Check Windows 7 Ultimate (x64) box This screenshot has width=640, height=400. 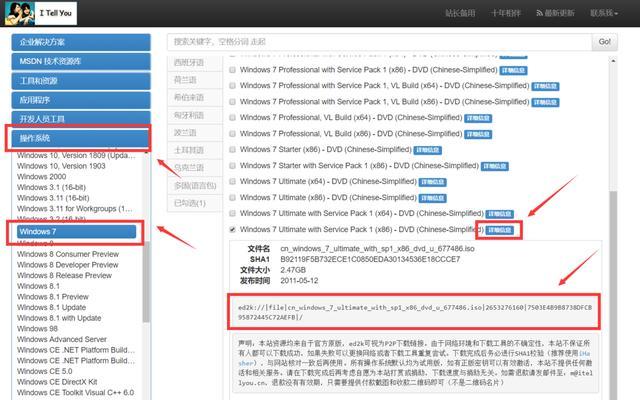pyautogui.click(x=232, y=182)
